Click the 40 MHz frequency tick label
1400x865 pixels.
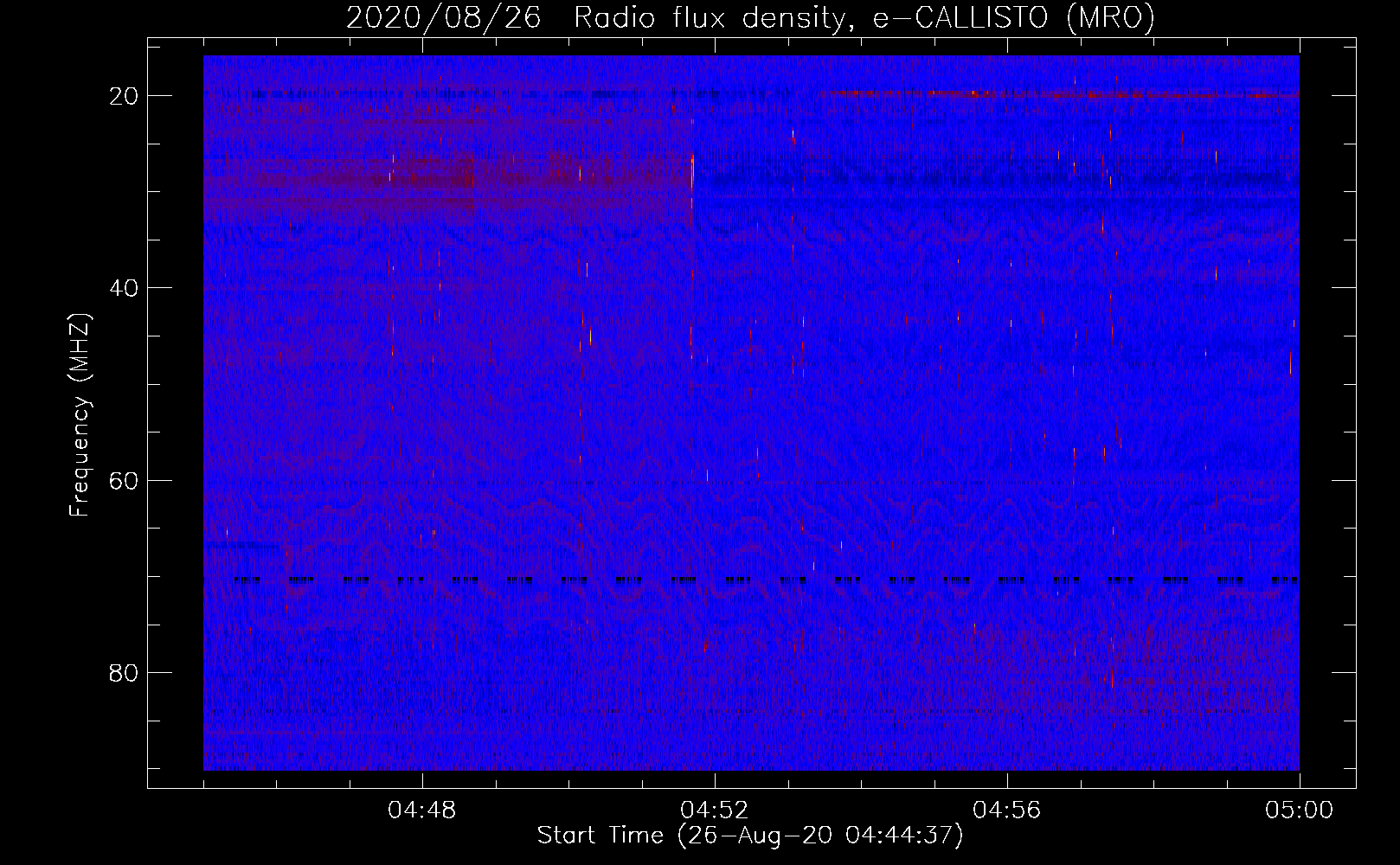coord(125,288)
